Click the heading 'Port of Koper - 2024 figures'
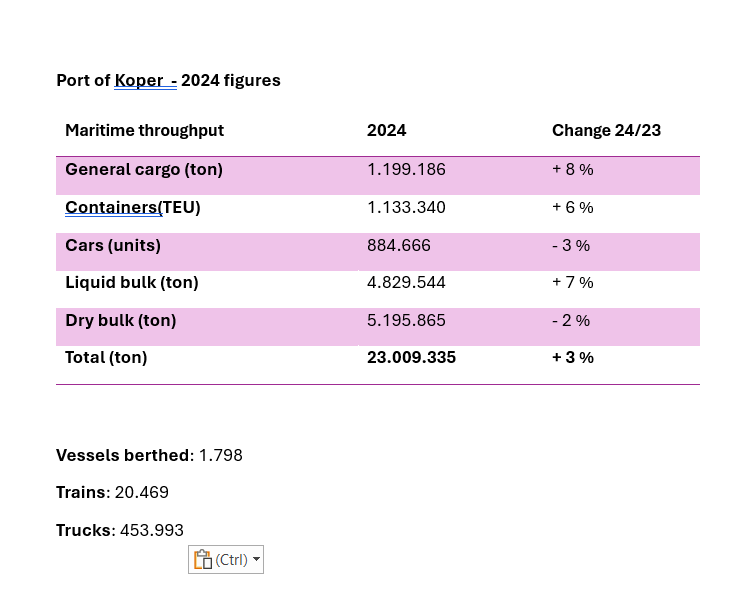Screen dimensions: 750x597 168,80
